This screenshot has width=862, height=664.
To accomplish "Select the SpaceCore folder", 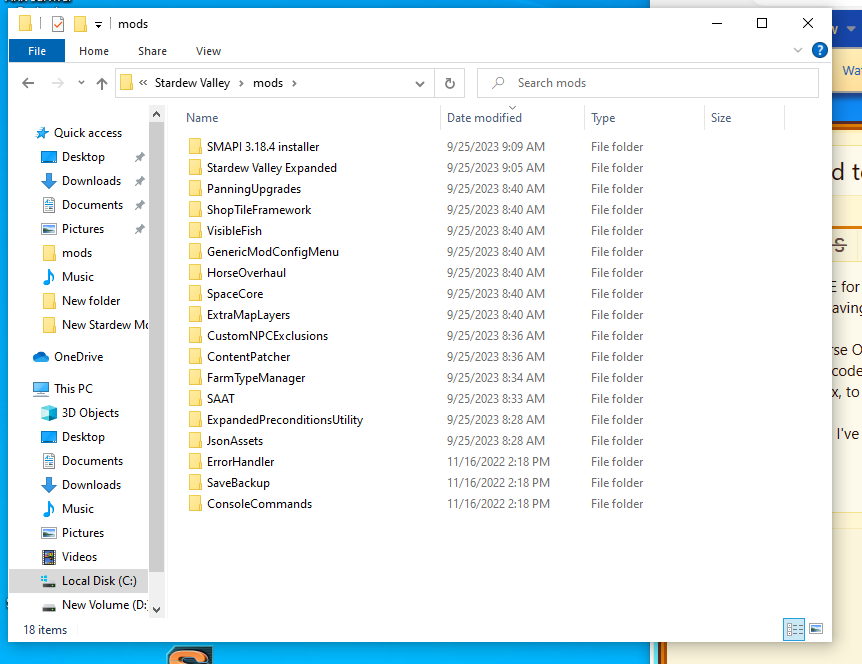I will [x=235, y=294].
